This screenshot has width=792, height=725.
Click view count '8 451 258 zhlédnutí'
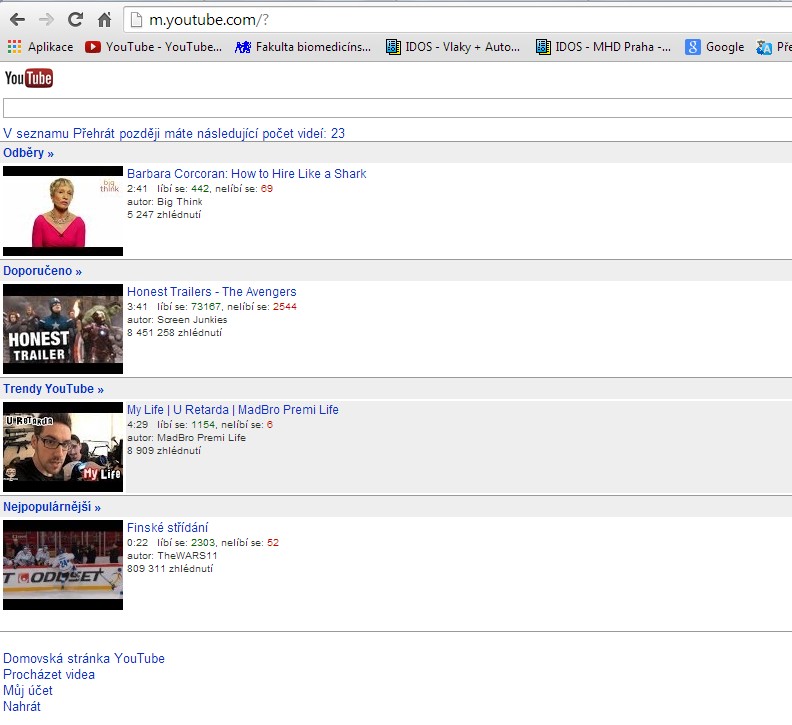(x=174, y=332)
